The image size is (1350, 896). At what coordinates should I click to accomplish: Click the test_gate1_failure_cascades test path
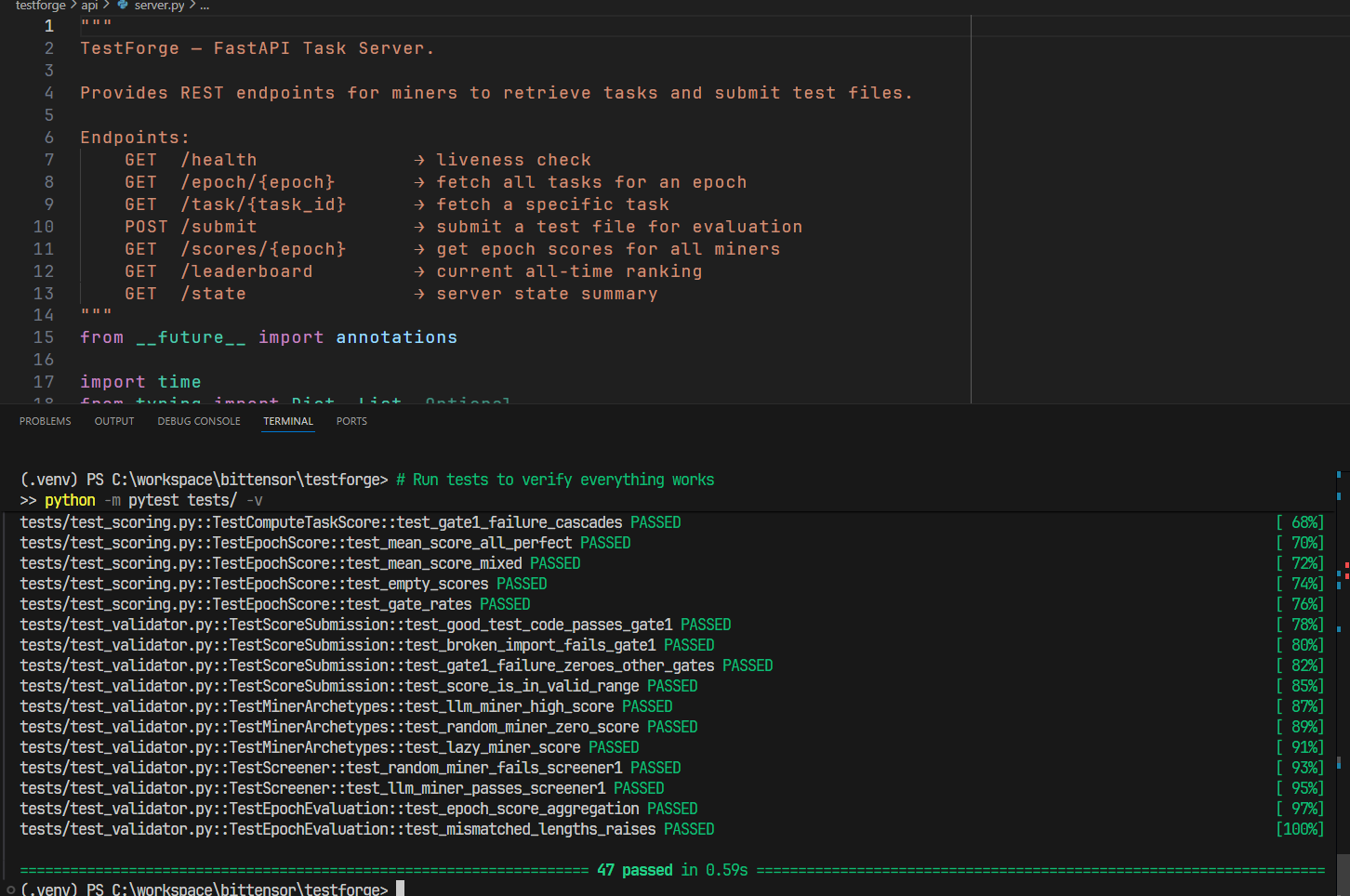click(x=321, y=522)
